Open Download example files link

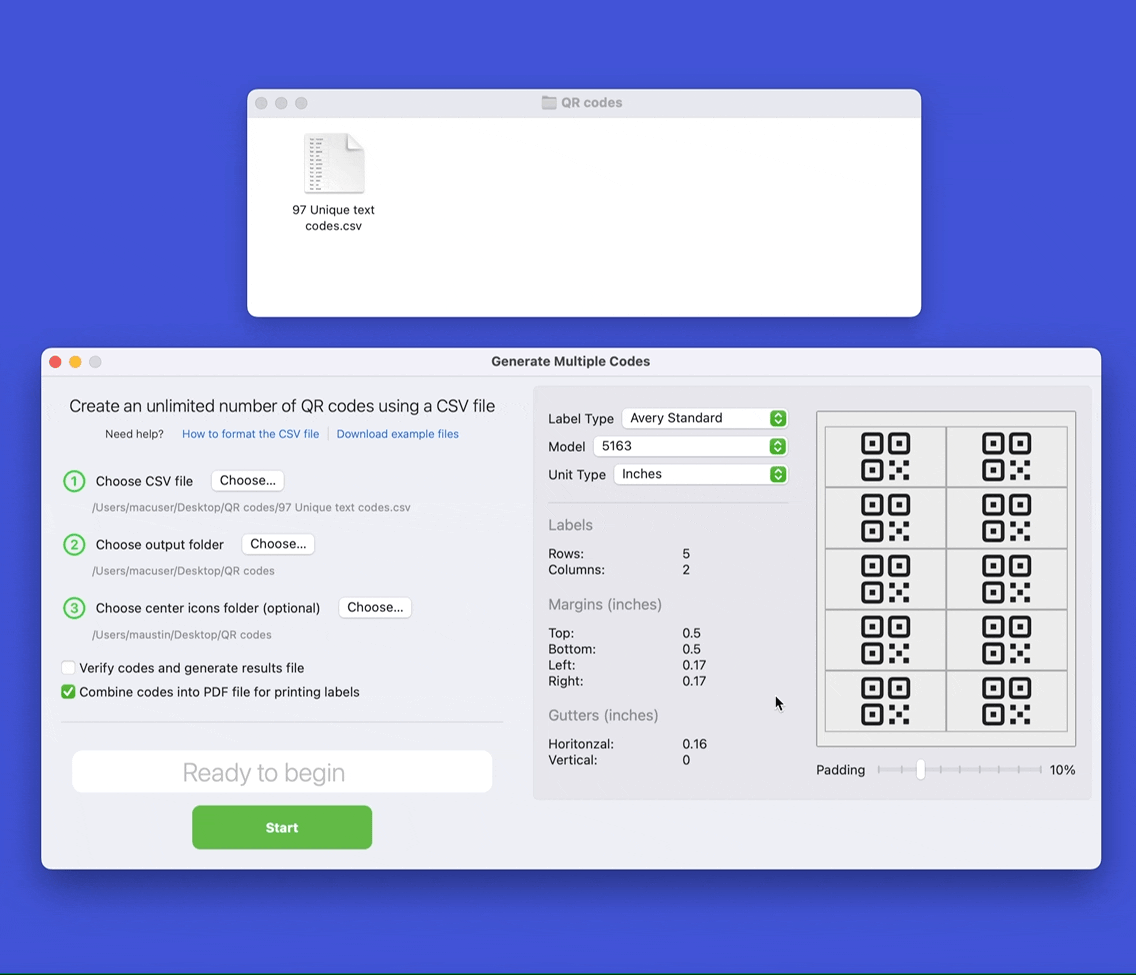coord(398,434)
